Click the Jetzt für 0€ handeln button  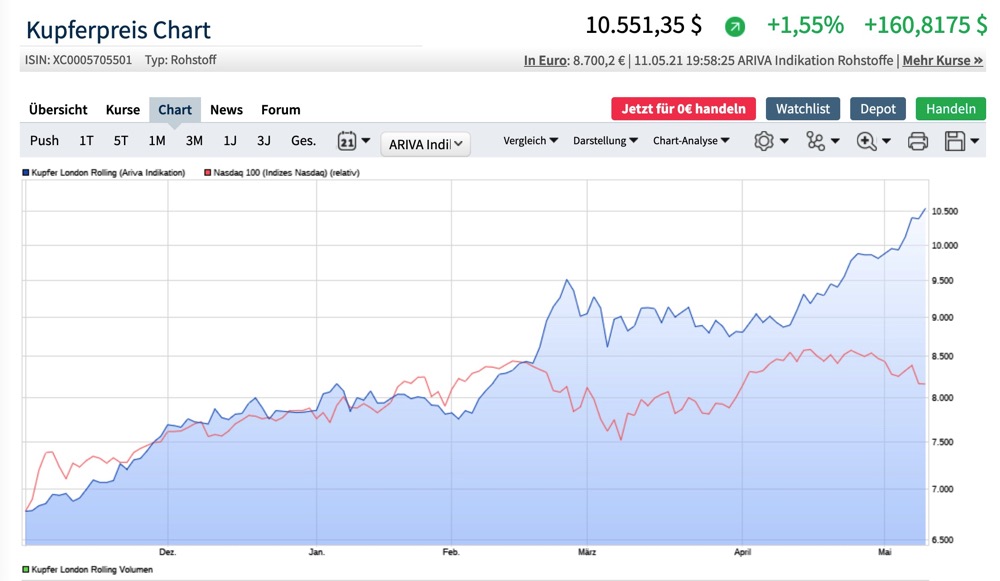point(682,109)
